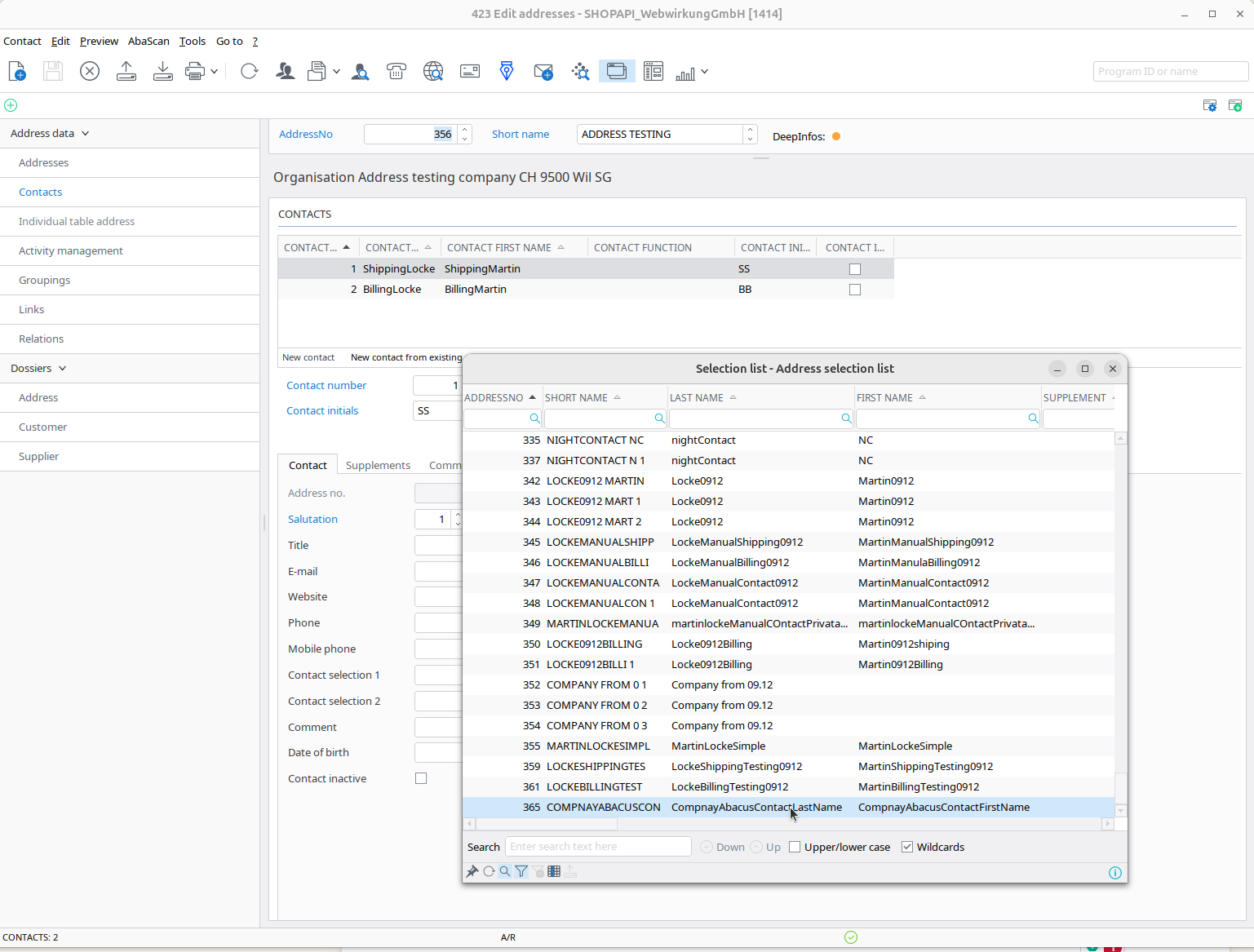
Task: Click the new document icon in toolbar
Action: tap(17, 72)
